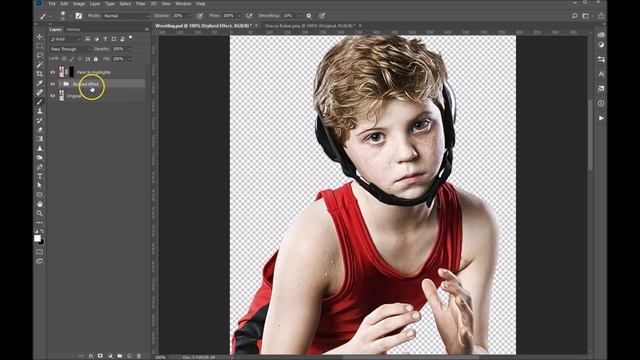Select the Pen tool

40,167
